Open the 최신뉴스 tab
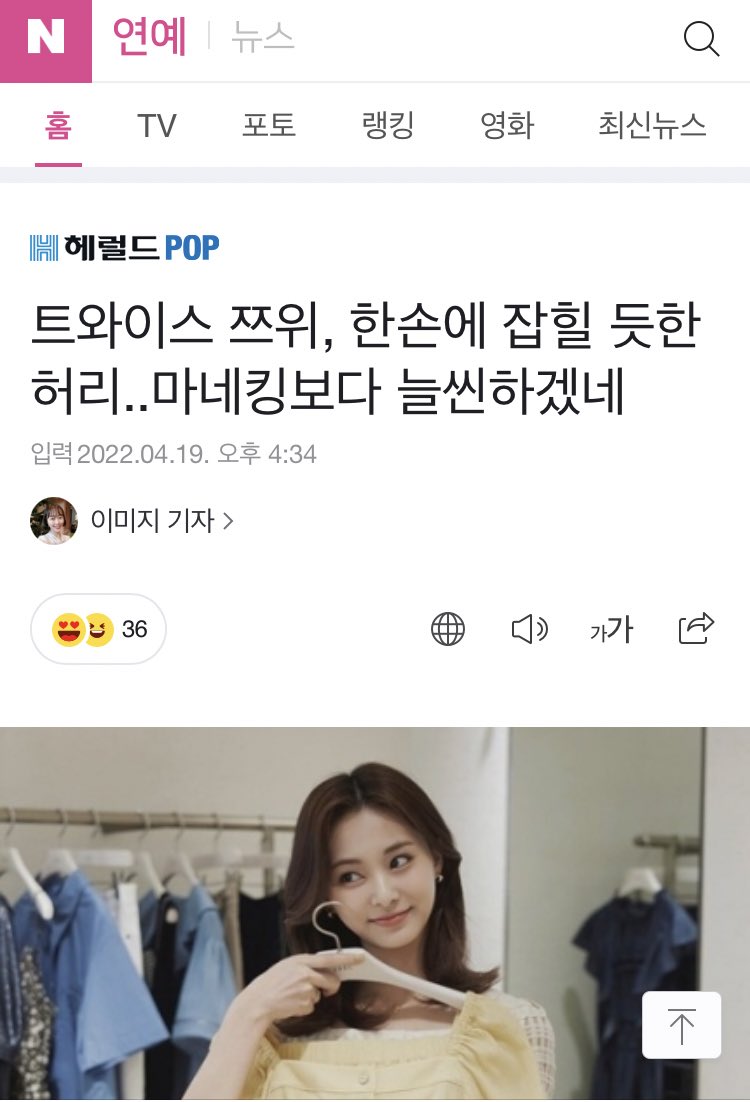750x1102 pixels. click(x=652, y=127)
